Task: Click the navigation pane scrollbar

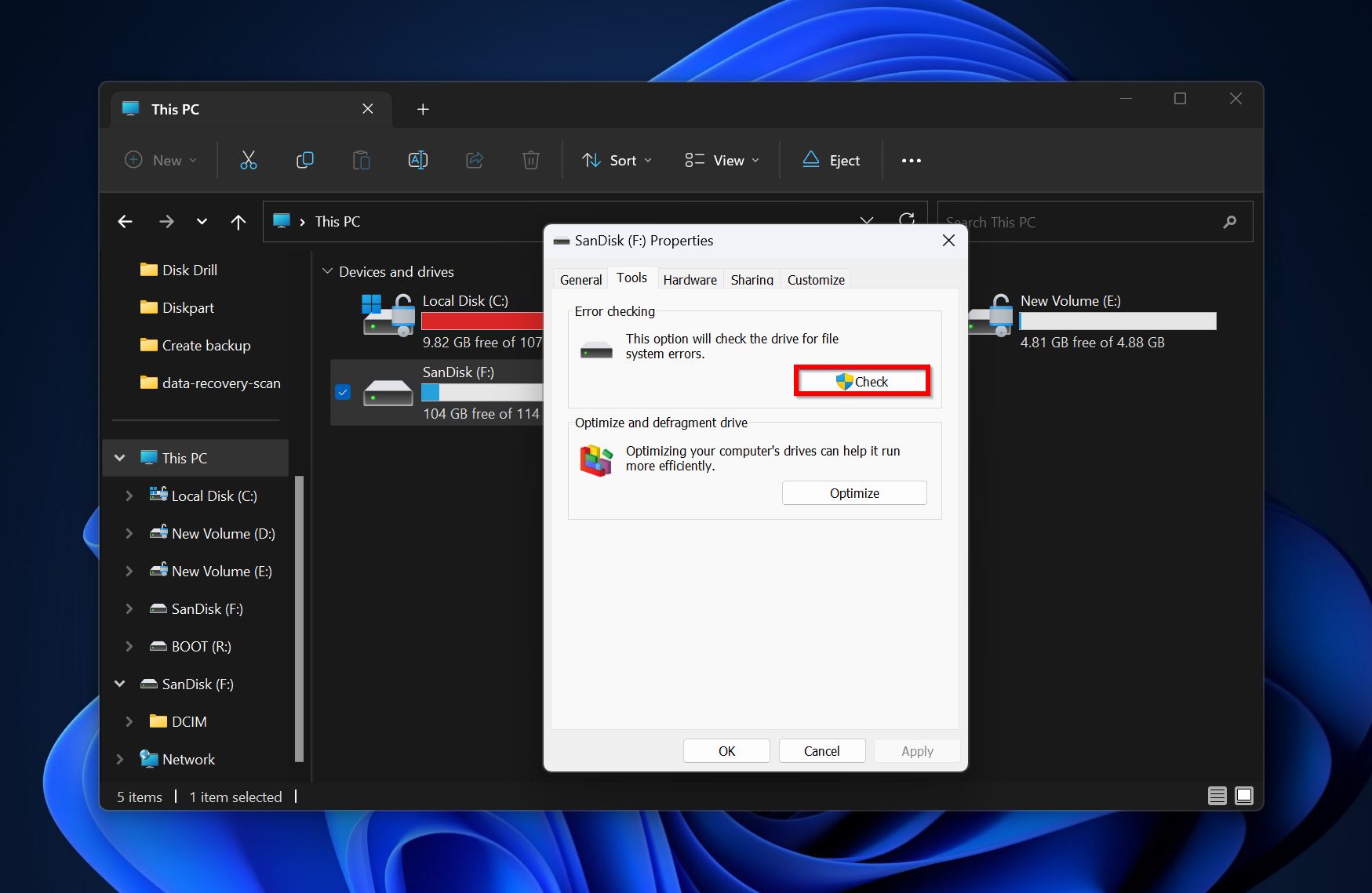Action: (299, 618)
